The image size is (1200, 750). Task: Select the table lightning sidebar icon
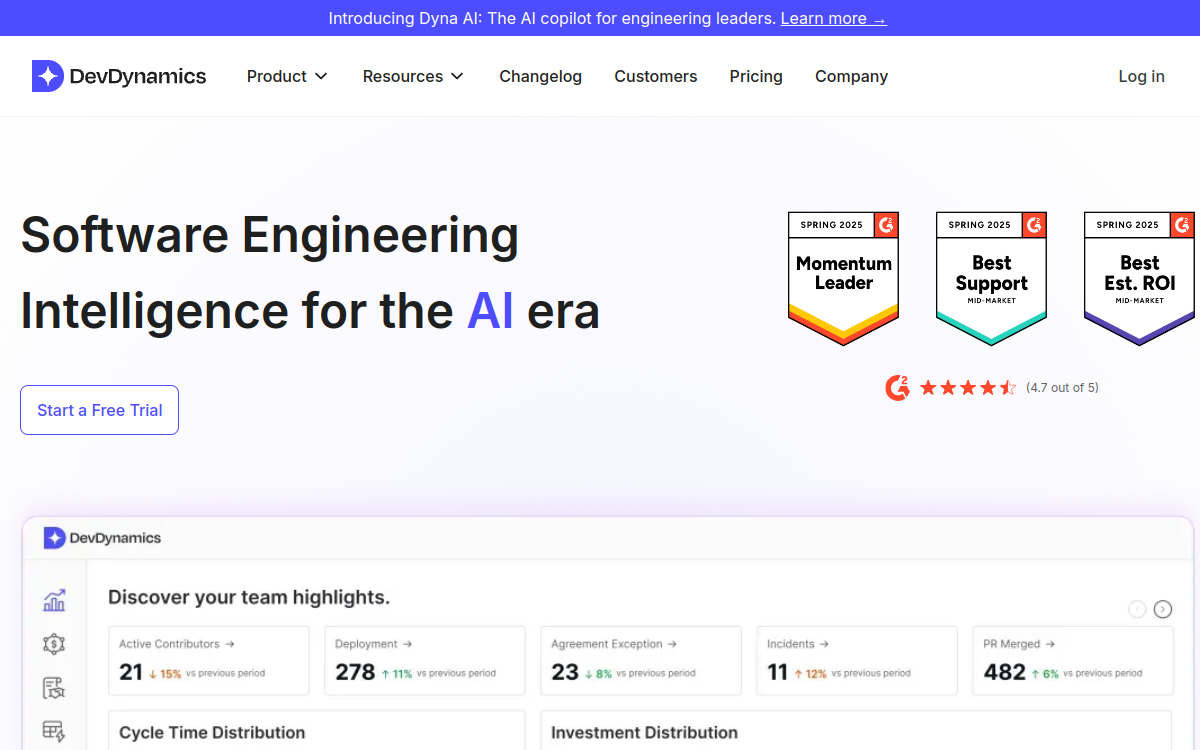(x=54, y=732)
